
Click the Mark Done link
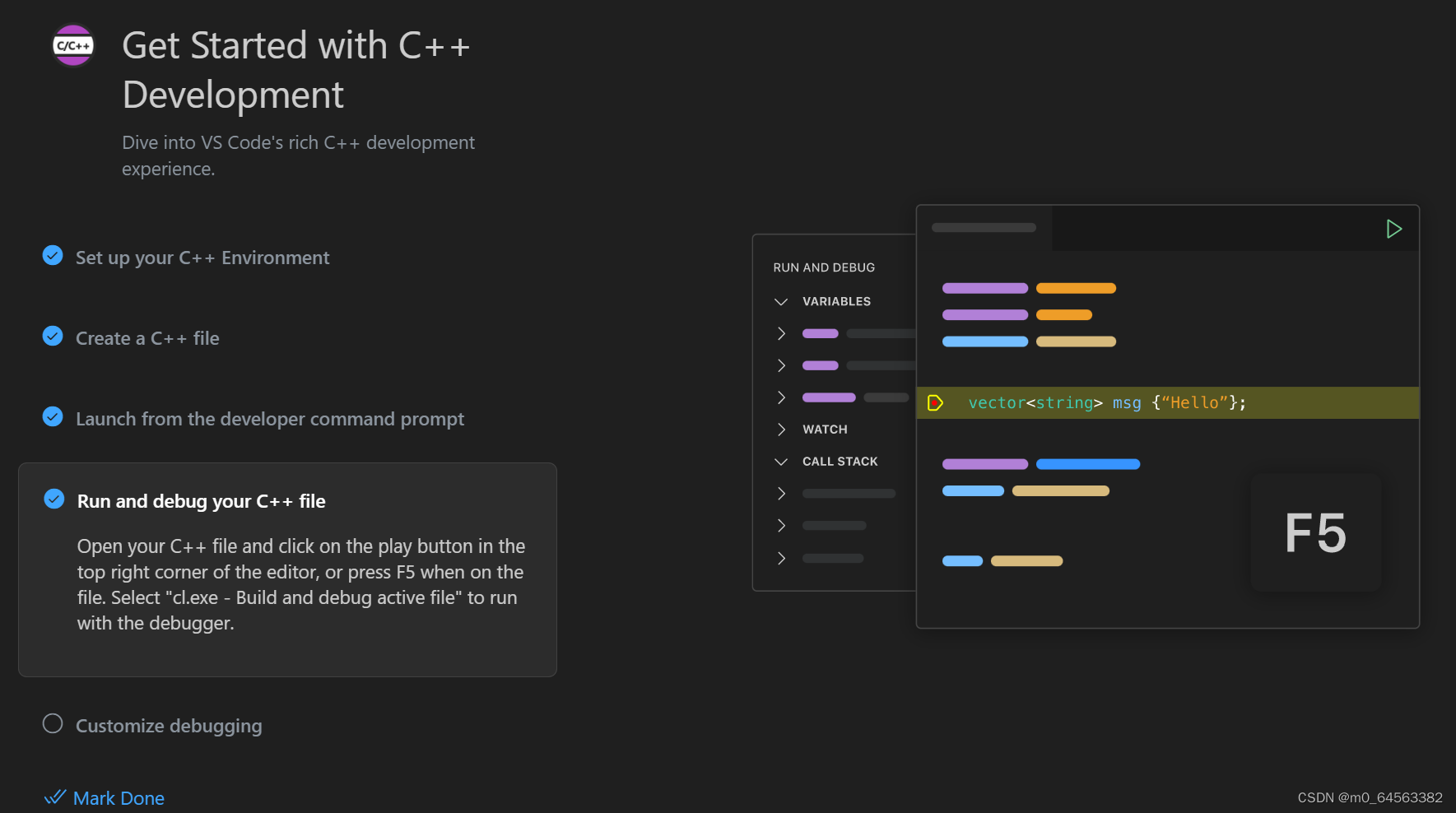pyautogui.click(x=119, y=798)
